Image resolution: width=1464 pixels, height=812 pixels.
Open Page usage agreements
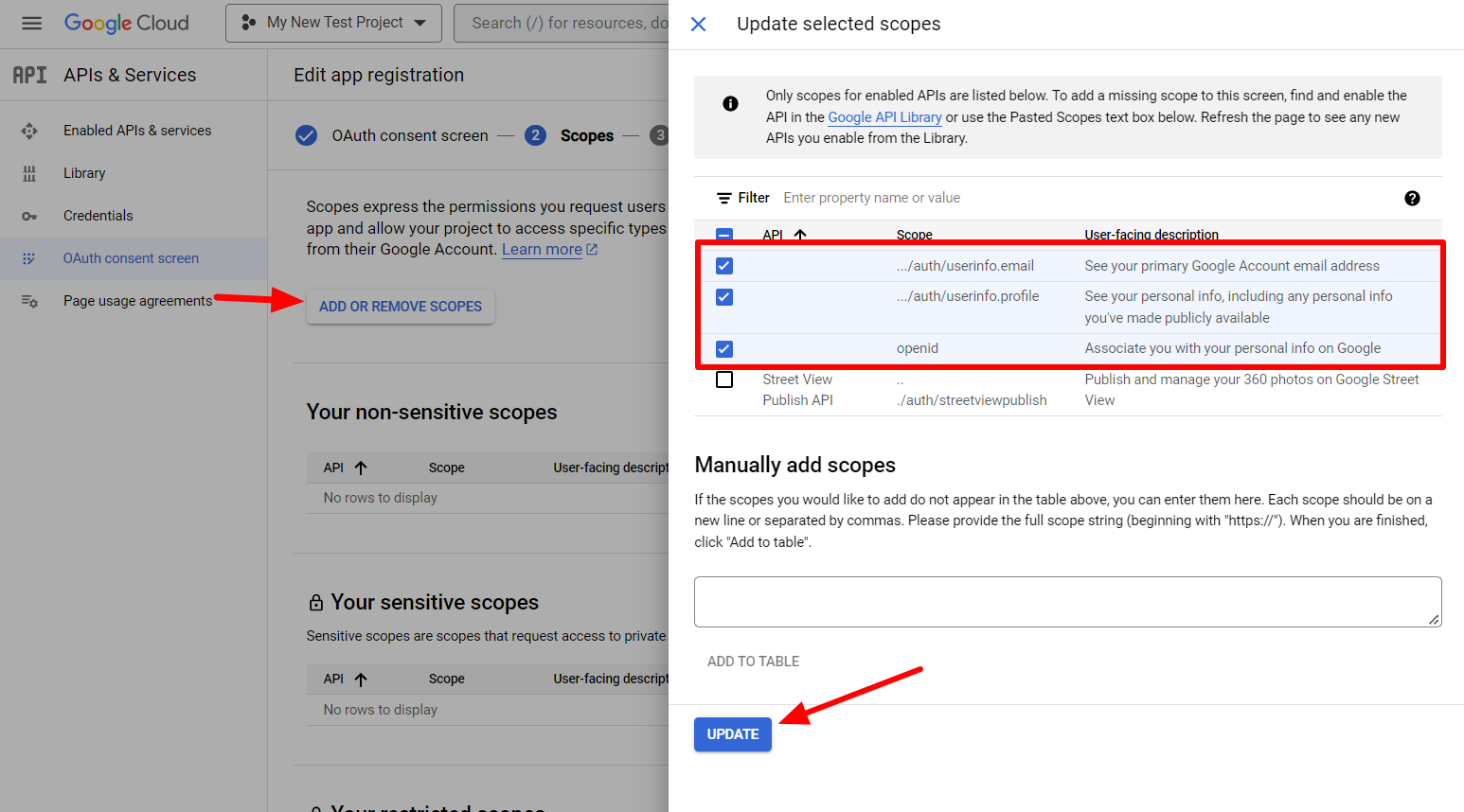pos(137,301)
